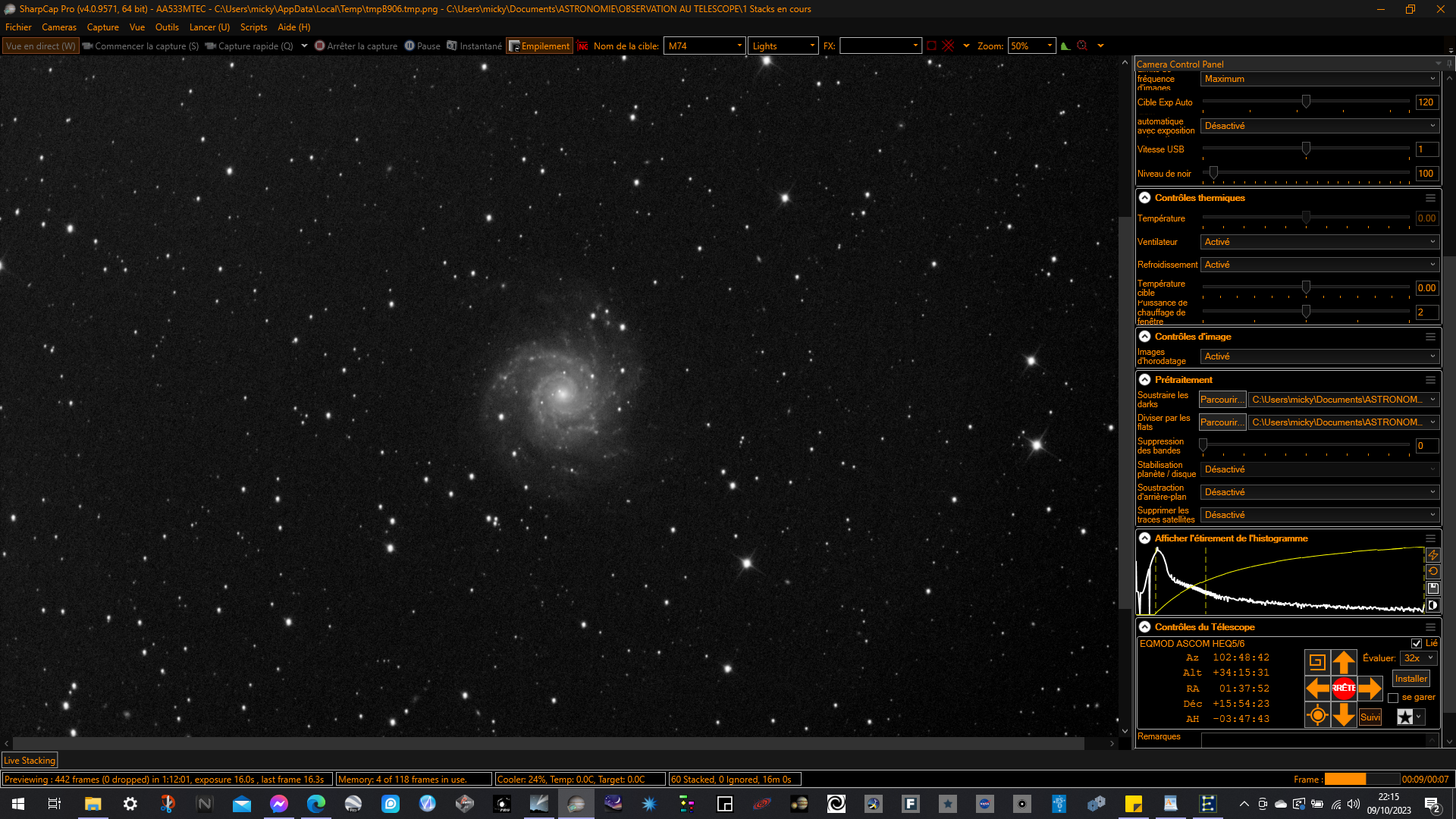Screen dimensions: 1456x819
Task: Open the Capture menu
Action: point(103,27)
